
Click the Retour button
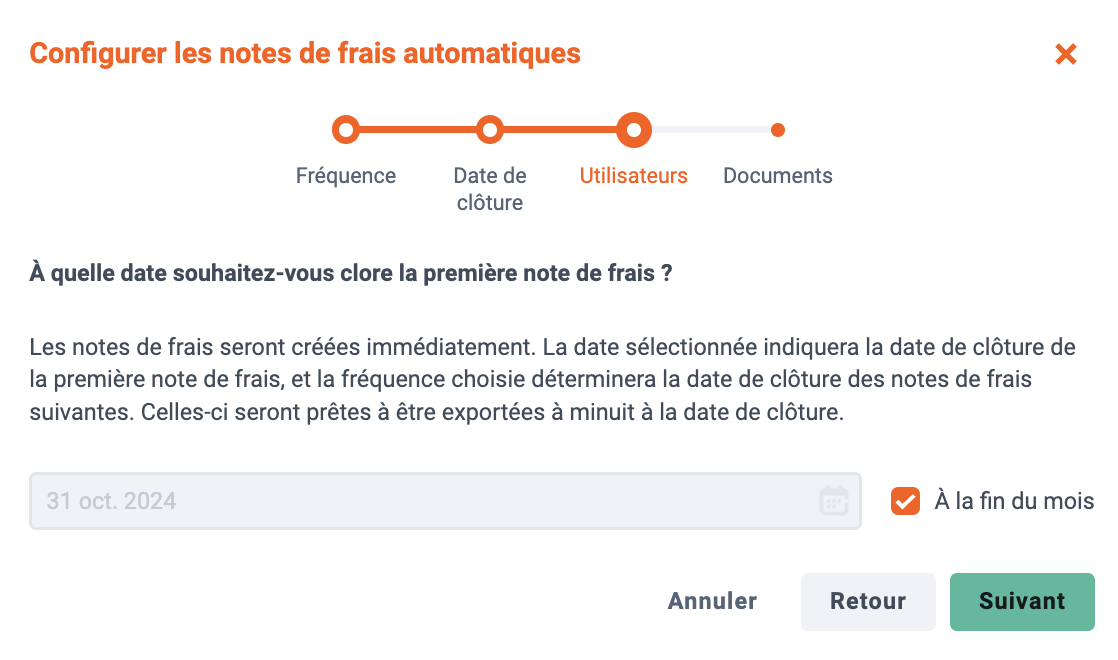coord(868,602)
